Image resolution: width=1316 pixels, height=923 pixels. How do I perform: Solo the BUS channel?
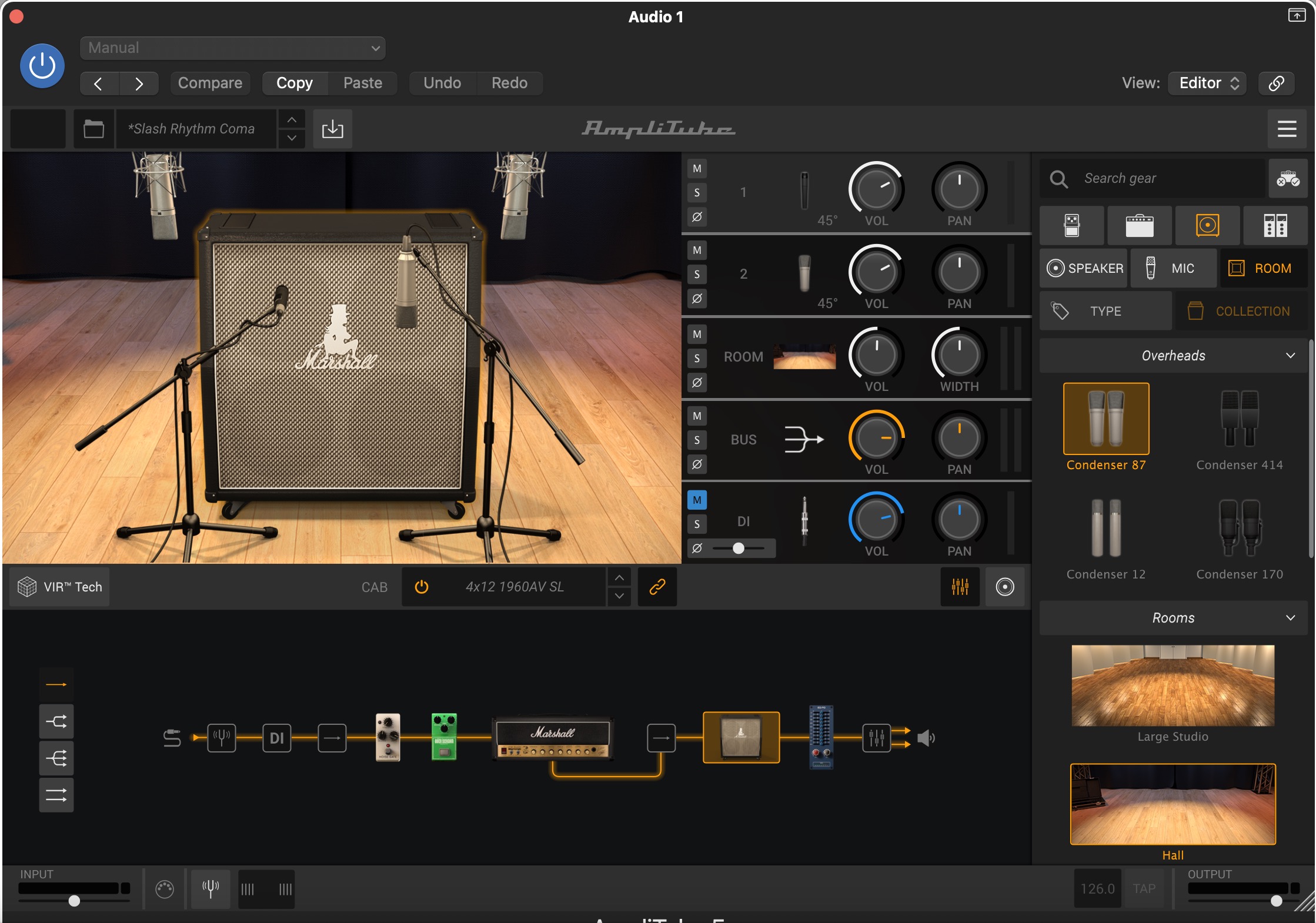pos(697,440)
